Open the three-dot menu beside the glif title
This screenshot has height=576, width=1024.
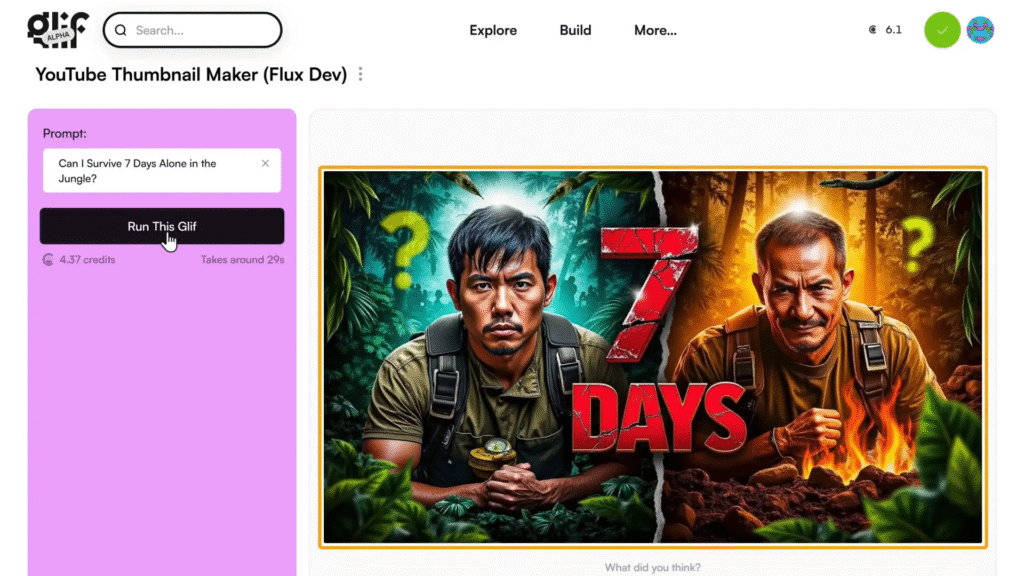361,75
